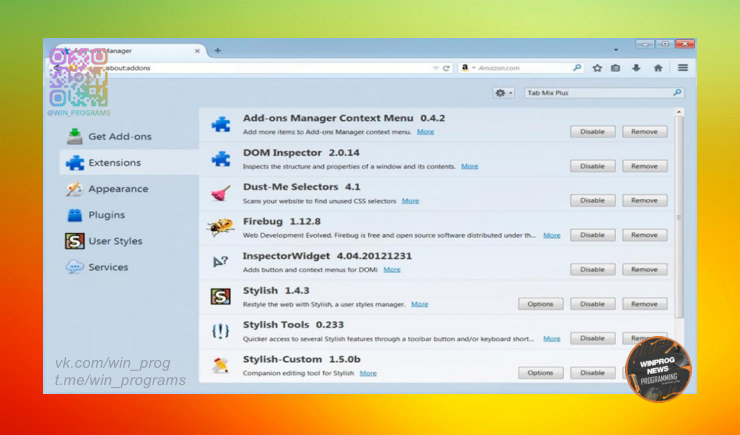Close the Add-ons Manager tab
Image resolution: width=740 pixels, height=435 pixels.
197,51
